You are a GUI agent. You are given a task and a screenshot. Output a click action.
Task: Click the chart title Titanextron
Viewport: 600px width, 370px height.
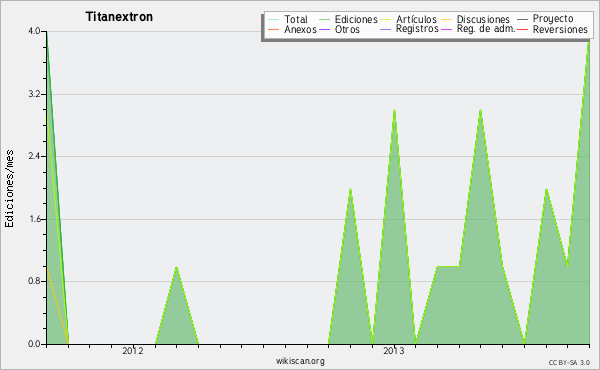point(119,17)
